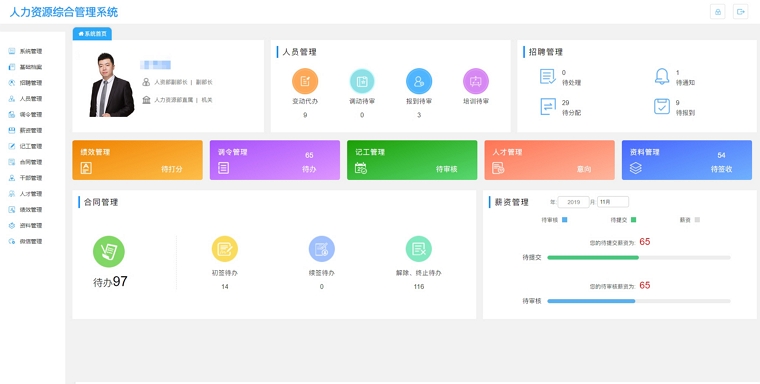This screenshot has width=760, height=384.
Task: Click the 待报到 clipboard check icon
Action: 662,106
